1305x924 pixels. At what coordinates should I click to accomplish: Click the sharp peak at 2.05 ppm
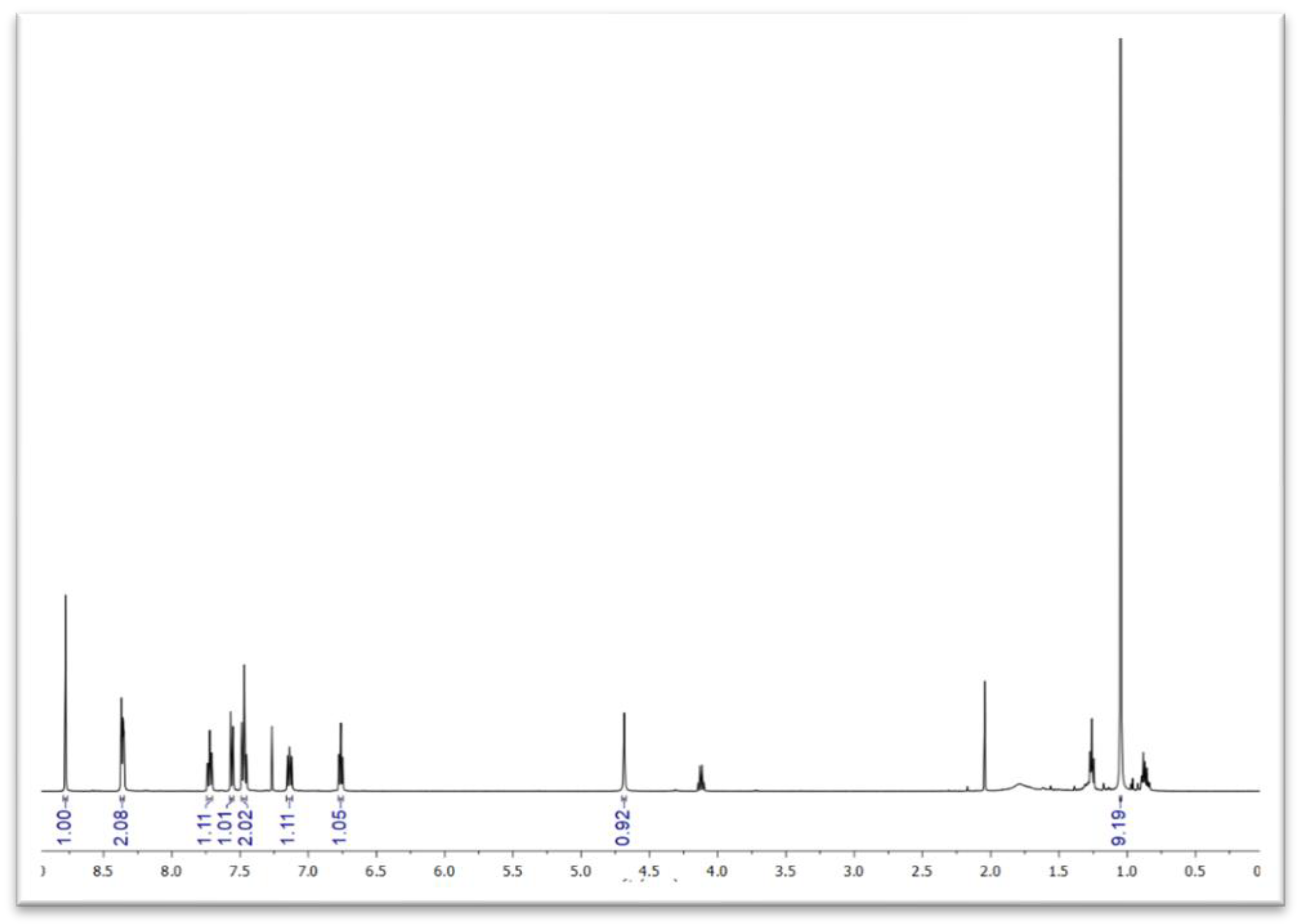985,734
